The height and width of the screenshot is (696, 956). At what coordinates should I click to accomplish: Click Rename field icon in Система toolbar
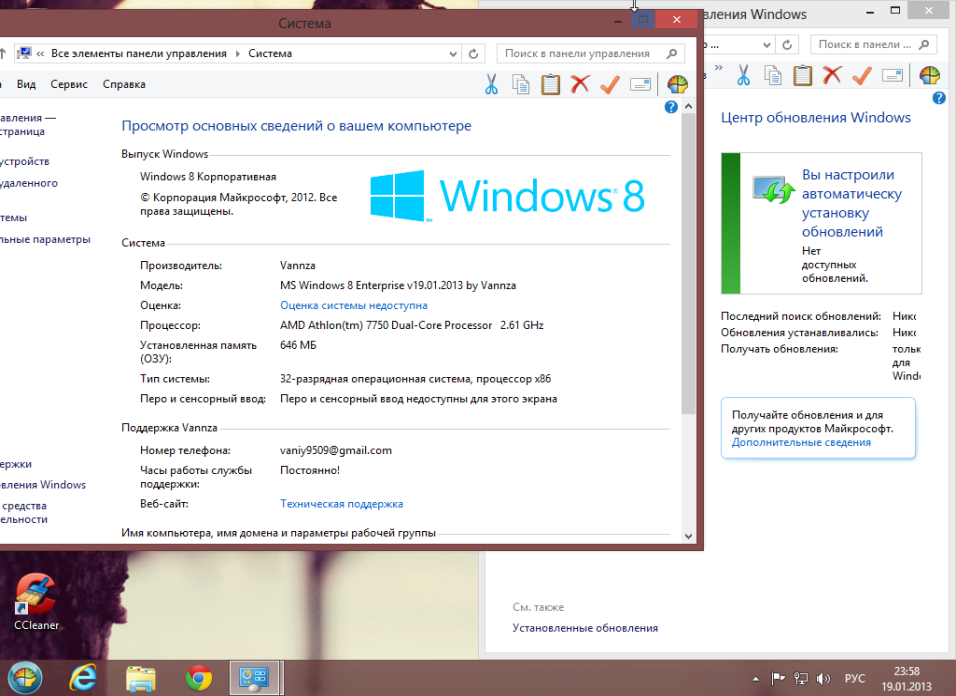[x=640, y=85]
